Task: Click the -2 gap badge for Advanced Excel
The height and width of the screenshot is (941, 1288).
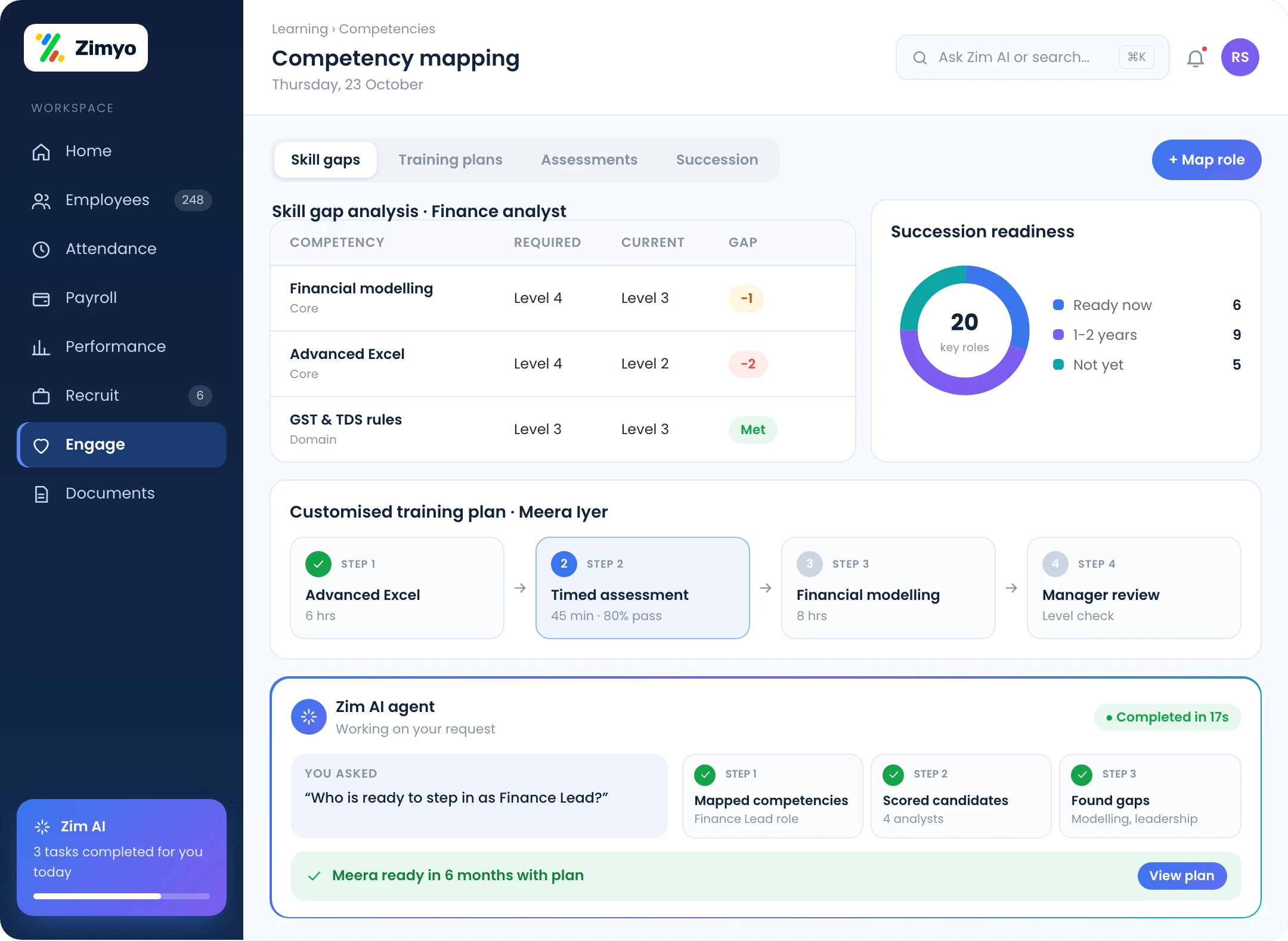Action: pyautogui.click(x=748, y=364)
